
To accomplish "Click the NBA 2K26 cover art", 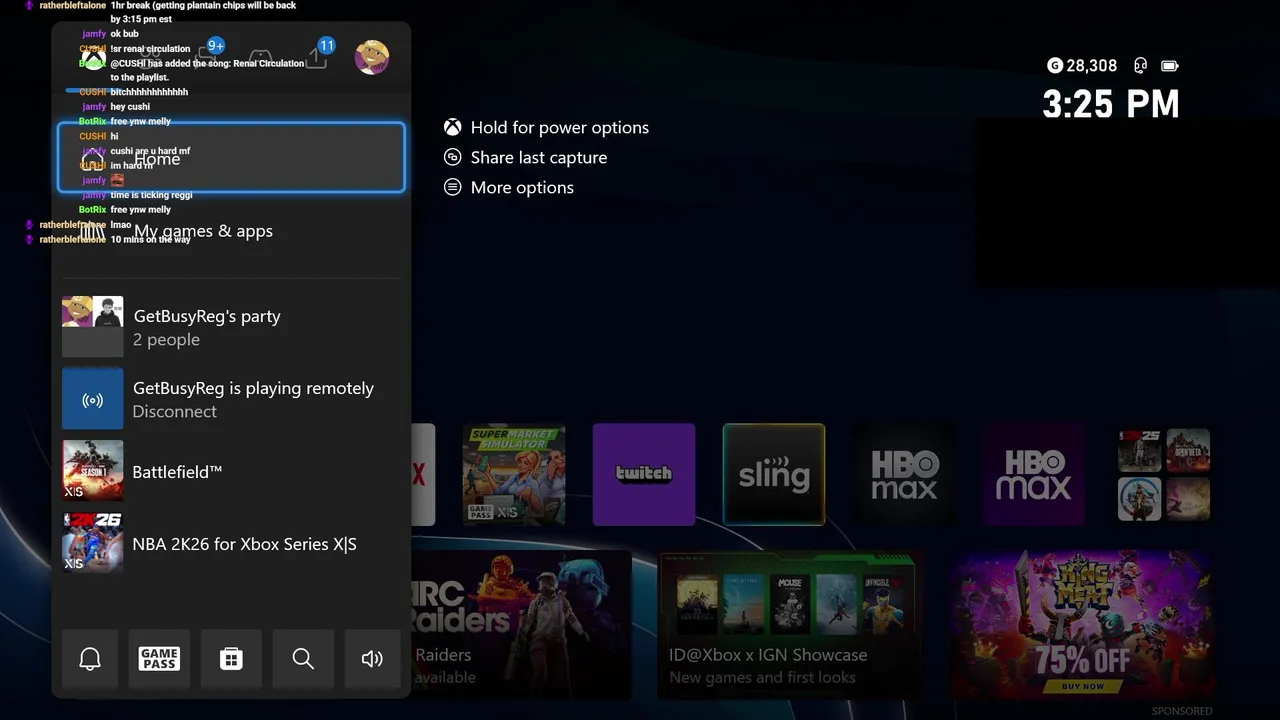I will coord(93,543).
